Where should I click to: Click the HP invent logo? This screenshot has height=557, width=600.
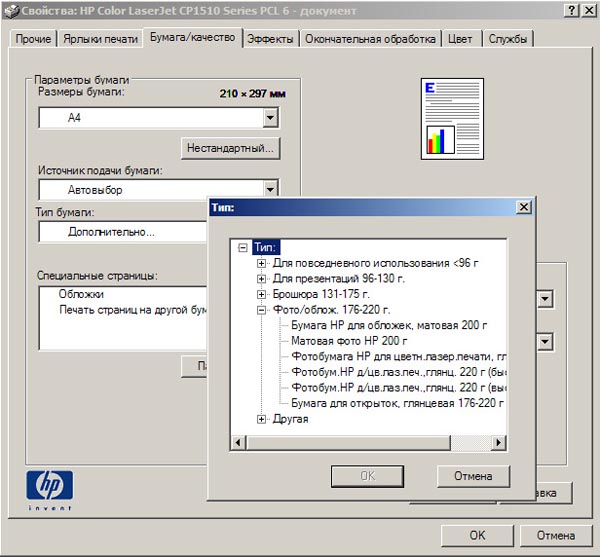click(x=50, y=490)
